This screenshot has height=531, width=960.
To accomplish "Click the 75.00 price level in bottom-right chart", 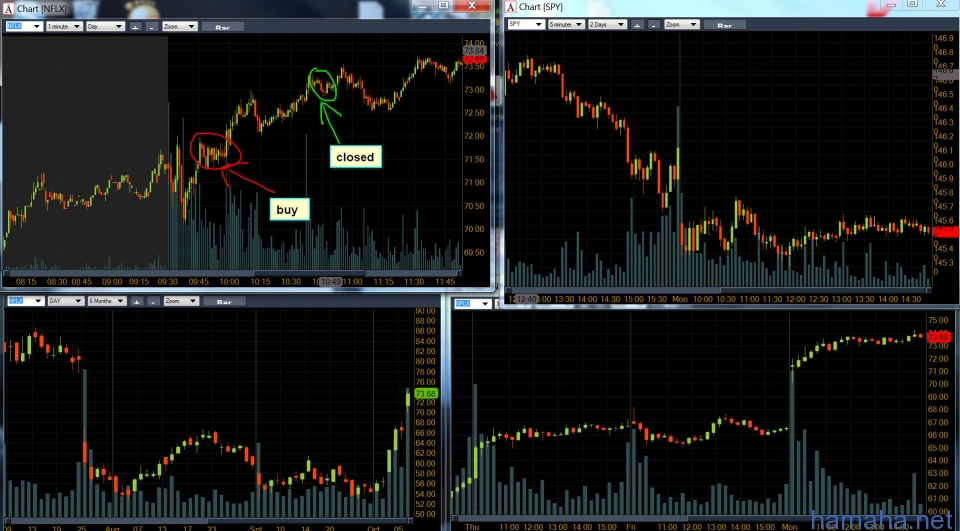I will tap(938, 320).
